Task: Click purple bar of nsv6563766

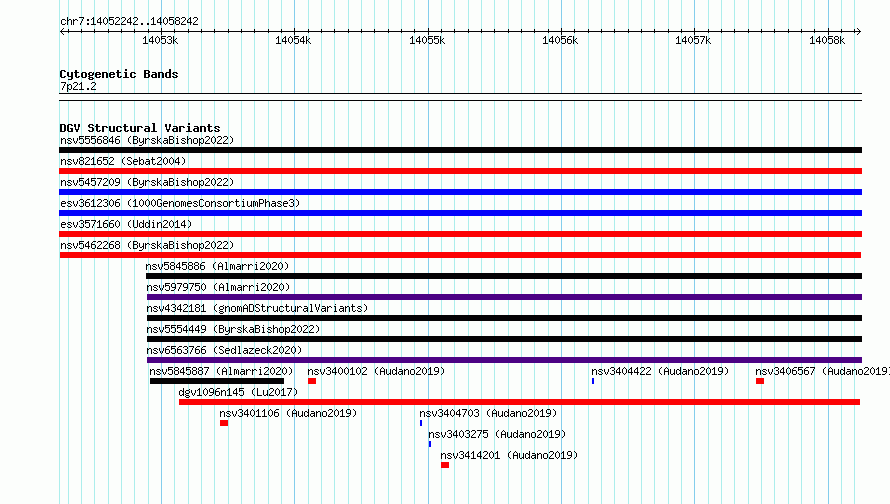Action: coord(504,360)
